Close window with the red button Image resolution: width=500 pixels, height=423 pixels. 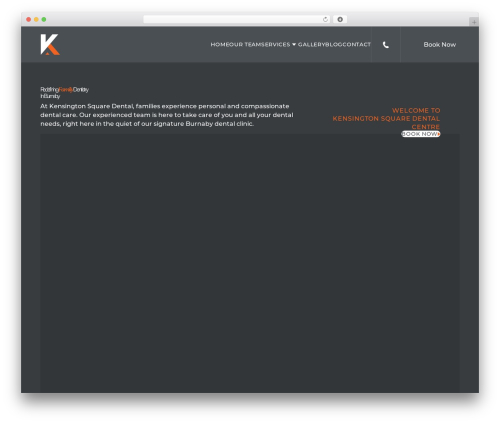click(x=29, y=20)
